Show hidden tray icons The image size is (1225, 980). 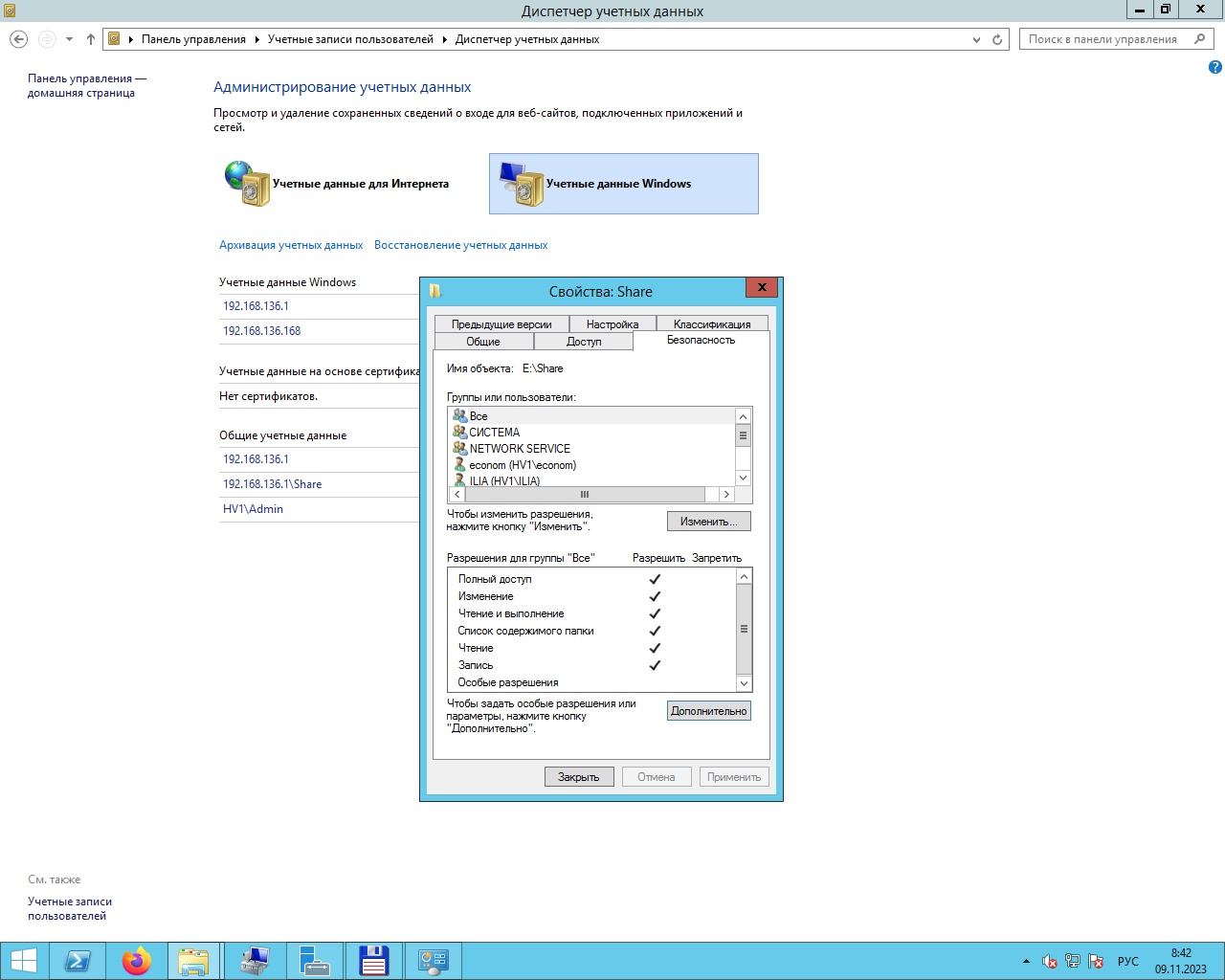[x=1026, y=961]
